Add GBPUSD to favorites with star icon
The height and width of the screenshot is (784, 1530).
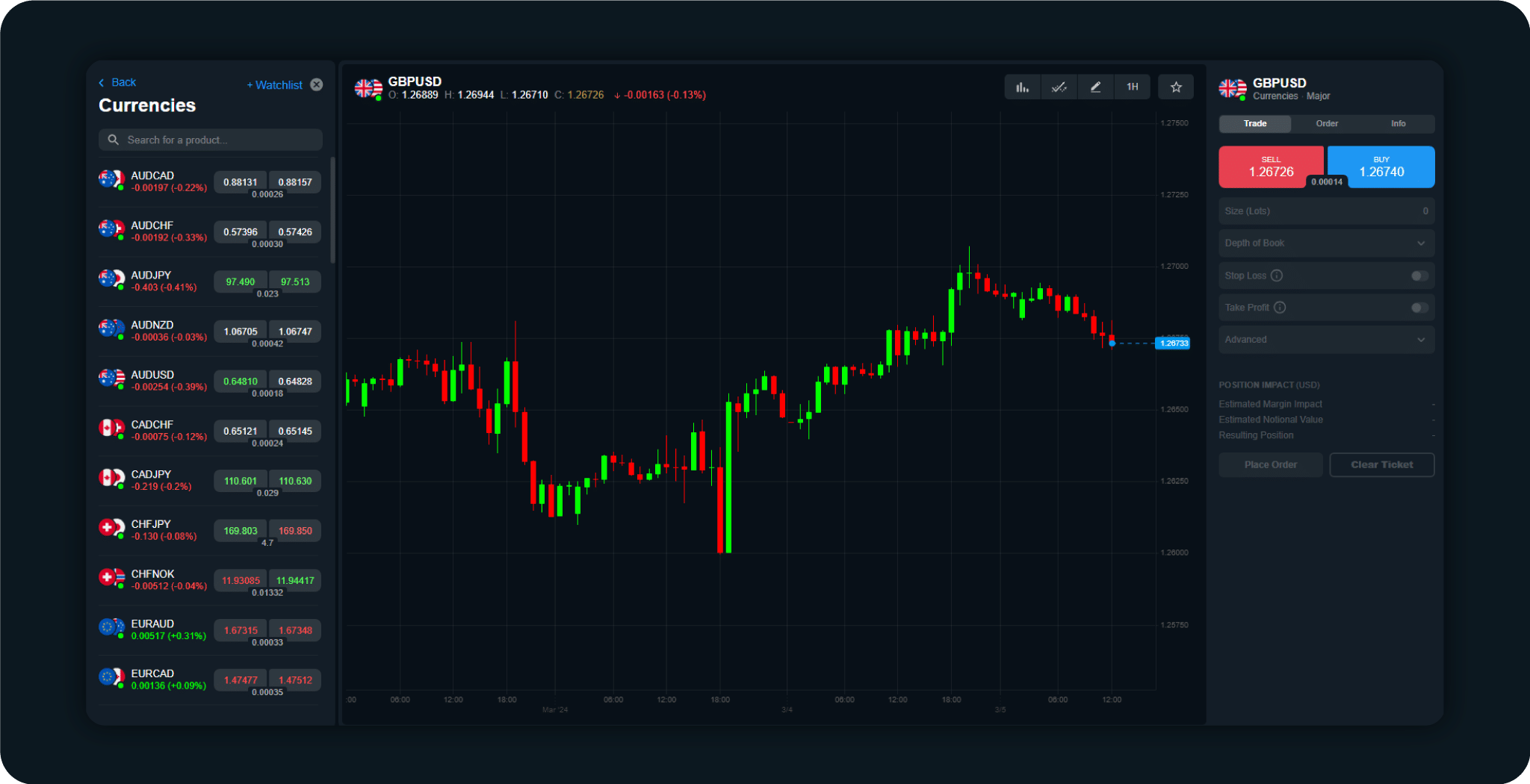click(1176, 87)
